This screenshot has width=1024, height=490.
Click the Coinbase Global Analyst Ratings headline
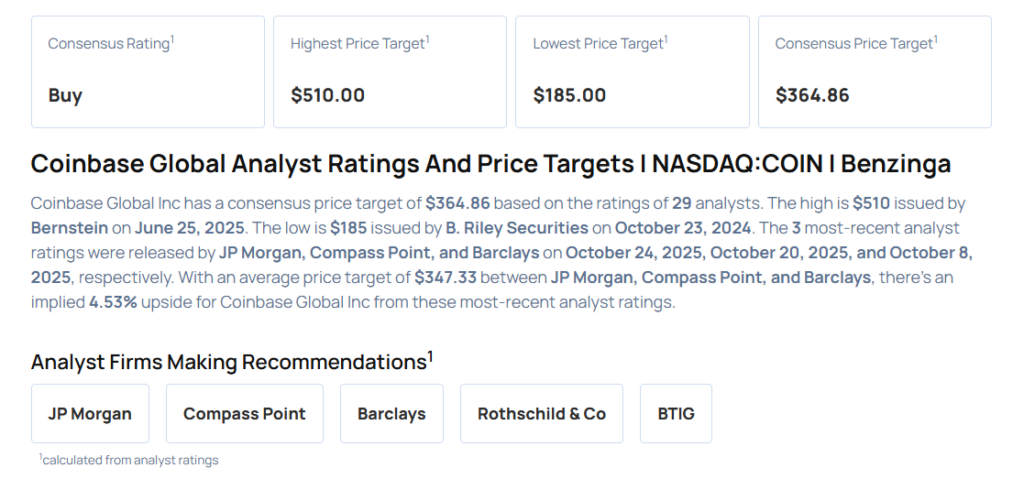[490, 164]
